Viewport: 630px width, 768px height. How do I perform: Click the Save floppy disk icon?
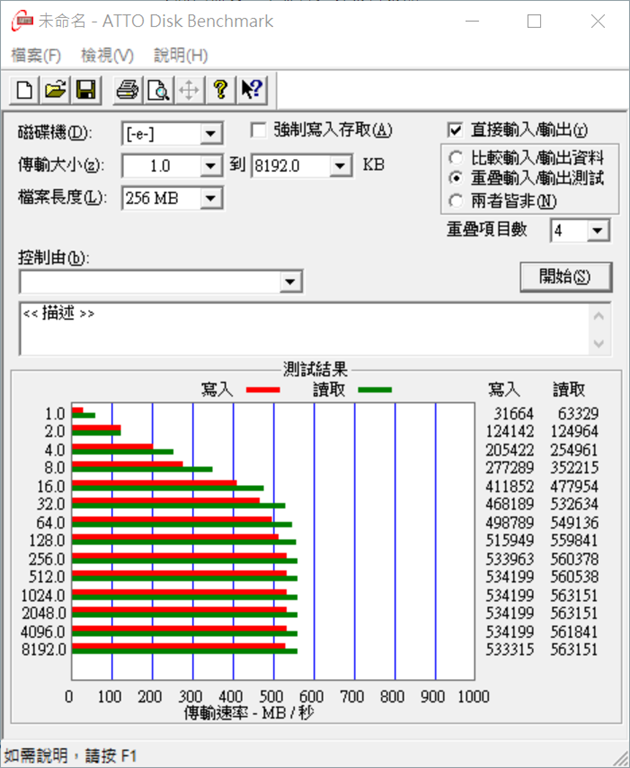pos(85,91)
